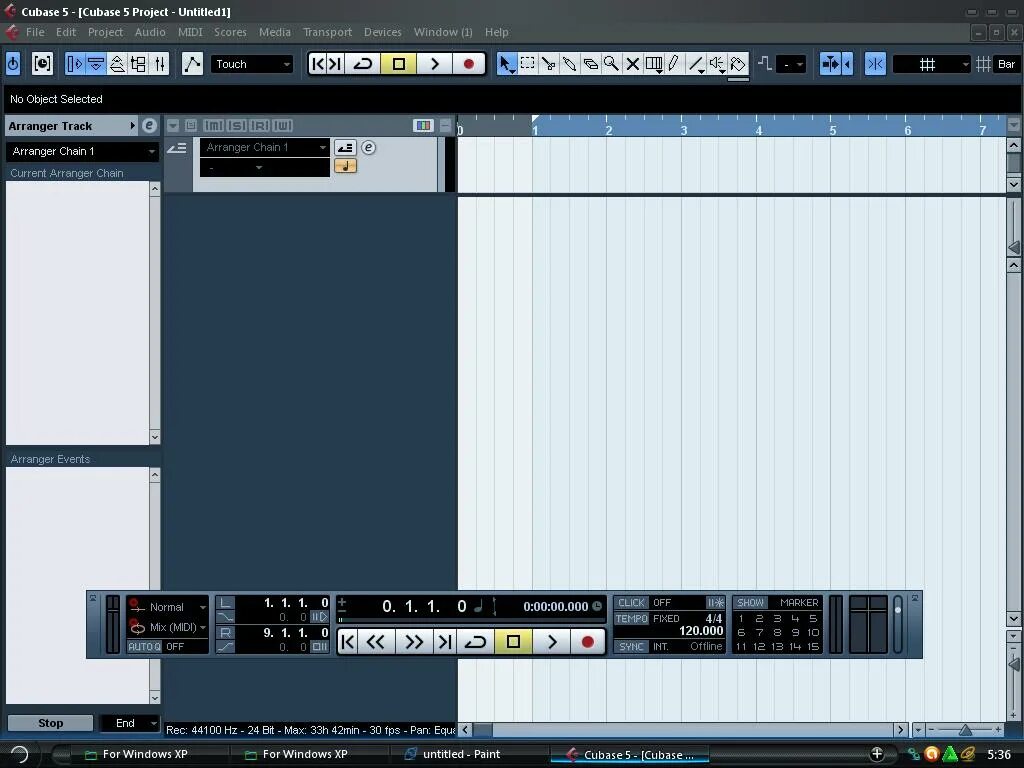Viewport: 1024px width, 768px height.
Task: Click Fast Forward in the transport panel
Action: coord(414,642)
